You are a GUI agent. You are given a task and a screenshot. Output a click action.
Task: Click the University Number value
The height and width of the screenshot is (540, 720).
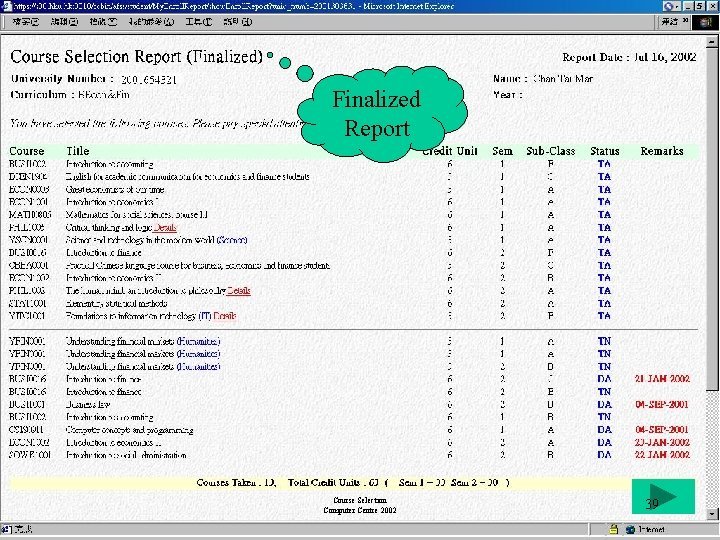(148, 80)
